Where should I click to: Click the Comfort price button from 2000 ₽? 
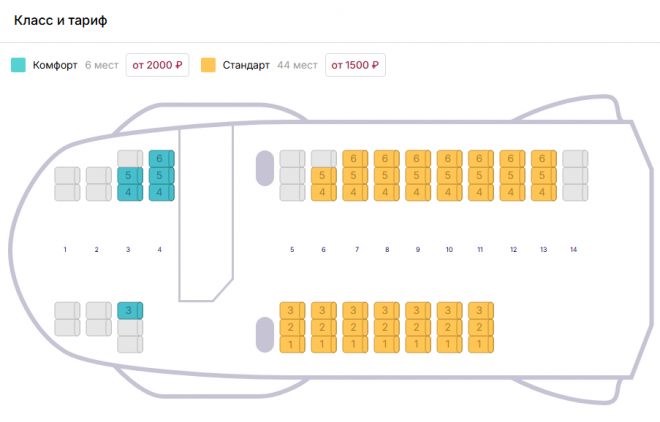[x=158, y=66]
